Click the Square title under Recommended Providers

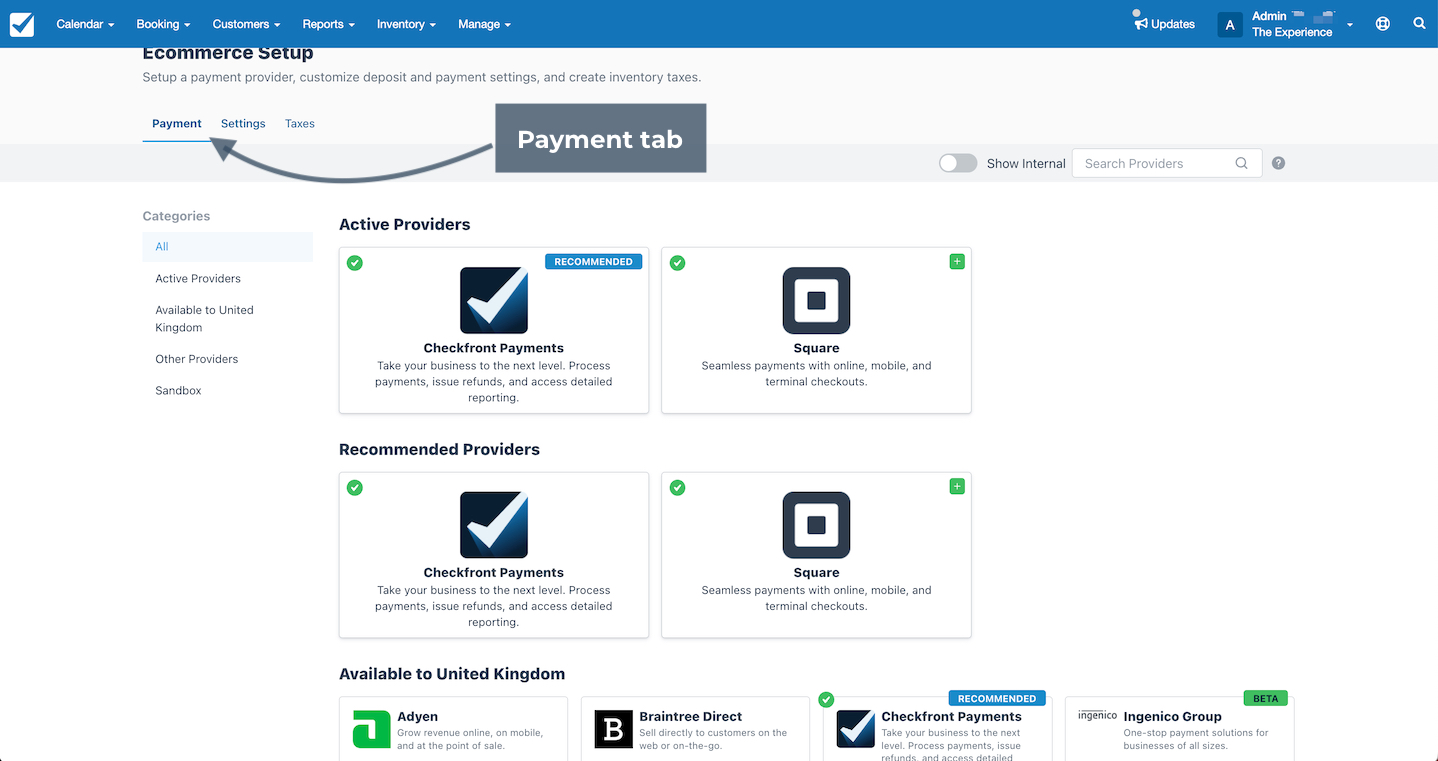click(816, 573)
